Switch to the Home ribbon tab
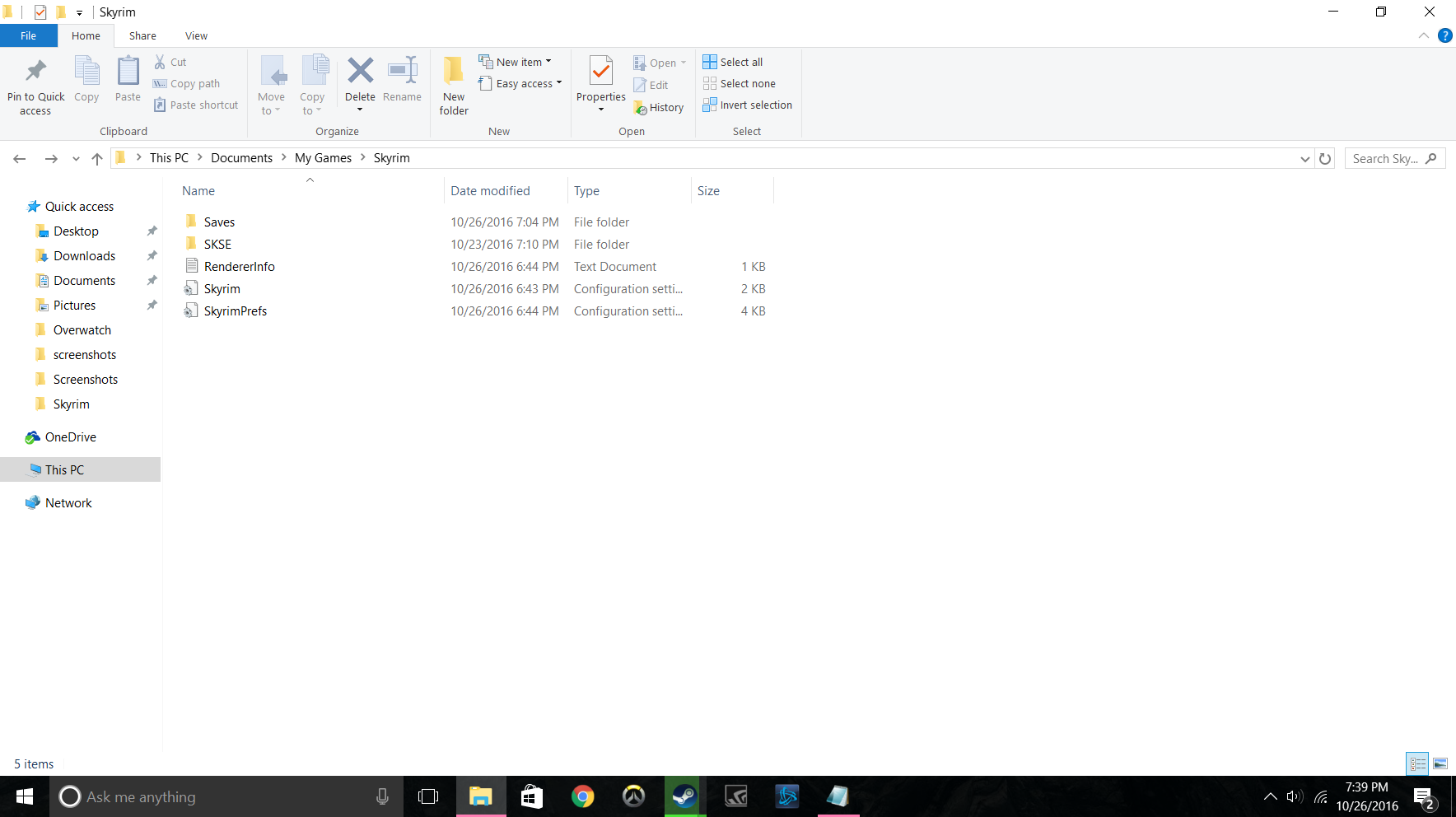1456x817 pixels. tap(86, 35)
